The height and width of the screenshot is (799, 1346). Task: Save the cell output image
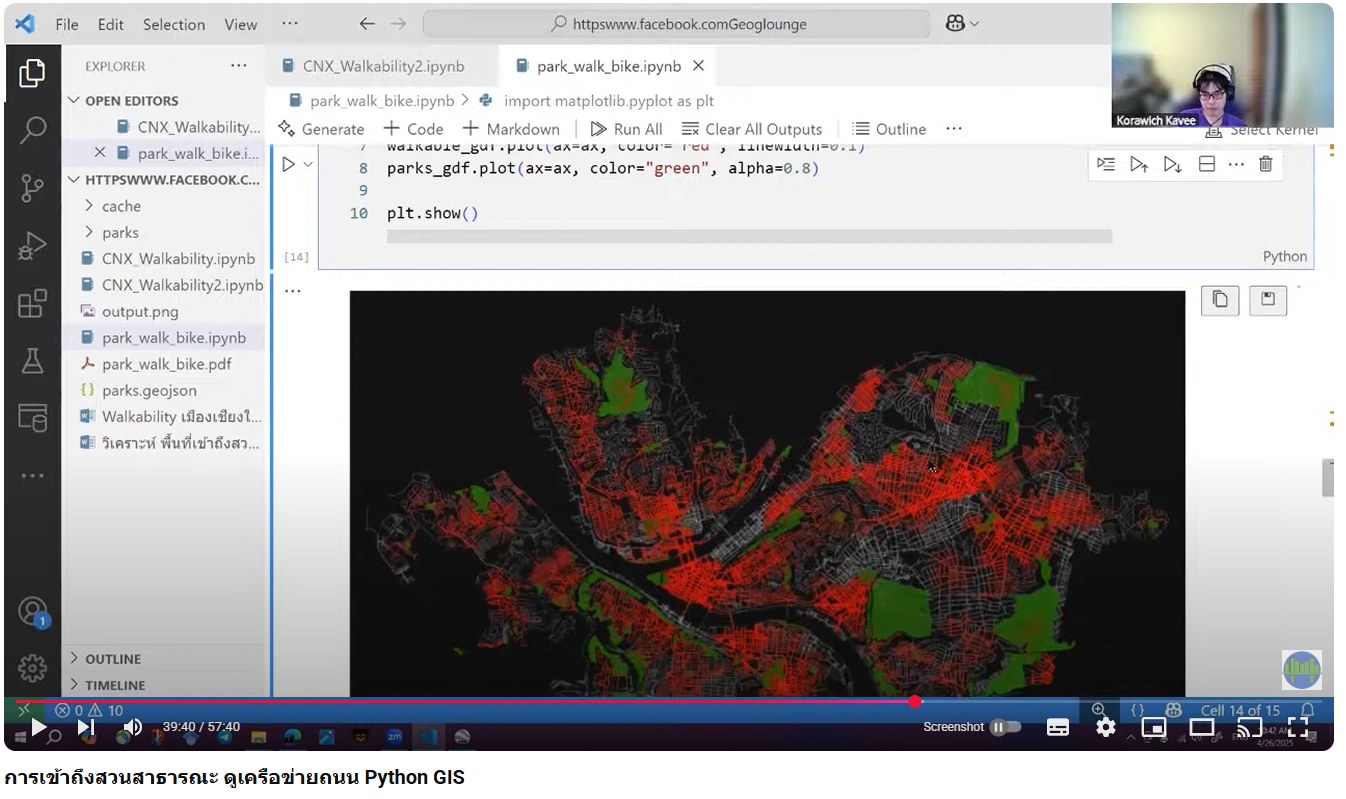[x=1268, y=299]
